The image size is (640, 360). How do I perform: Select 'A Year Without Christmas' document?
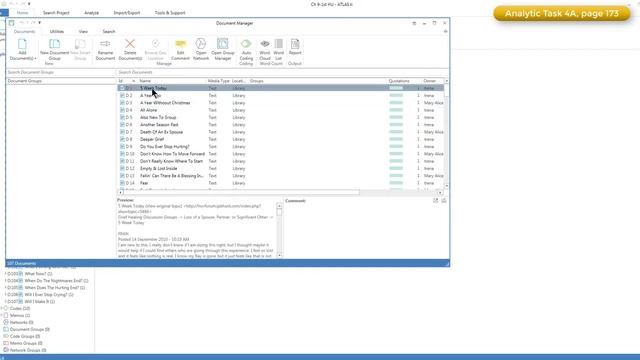(x=165, y=103)
